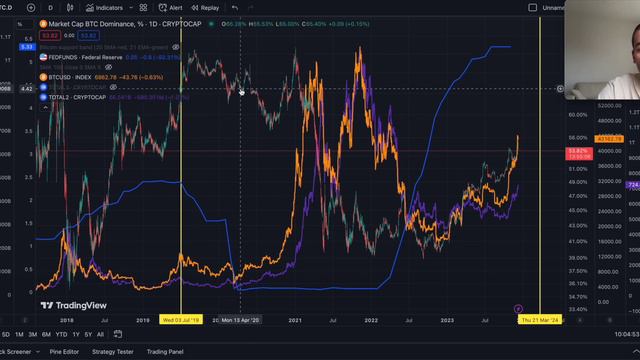Click the blue buy price box

click(88, 36)
